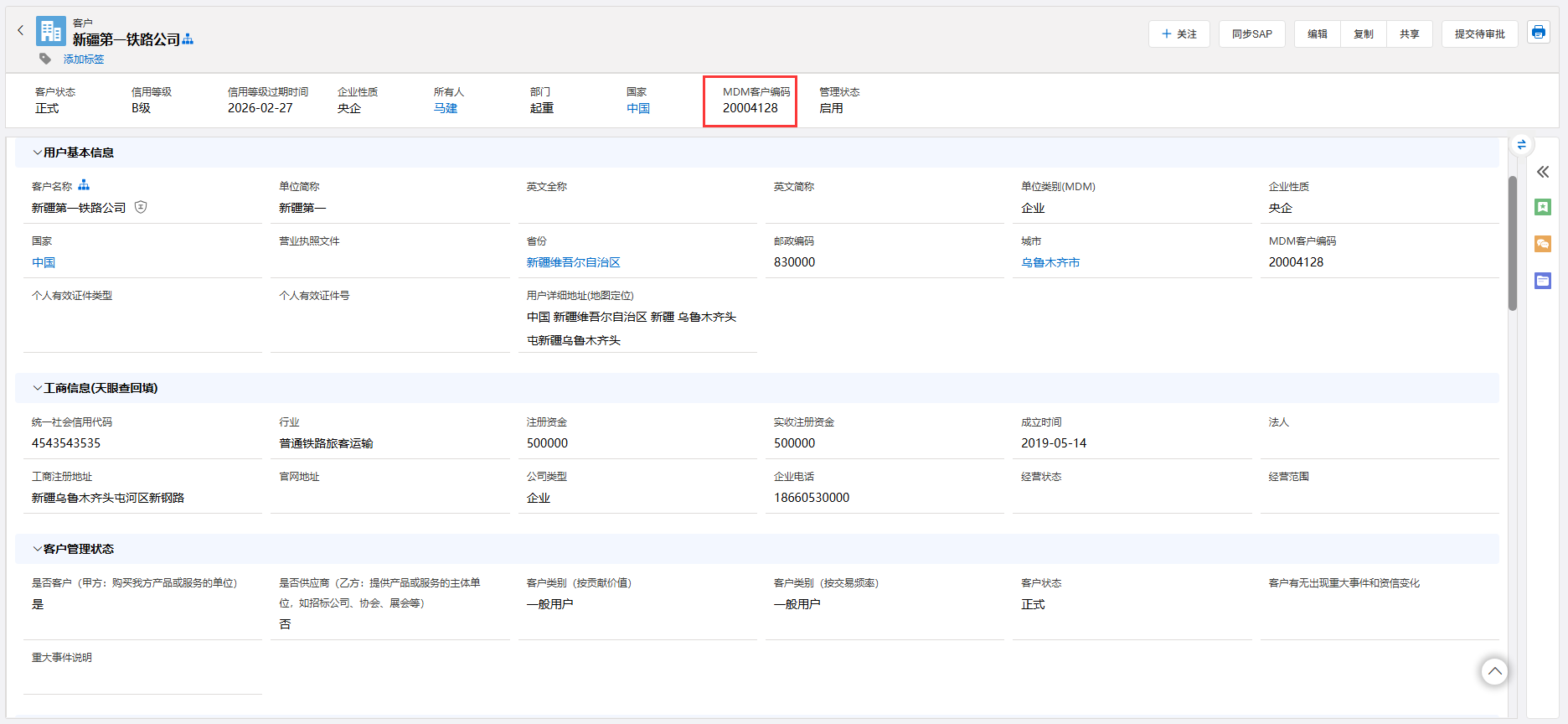Click the vertical scrollbar of the detail panel

[x=1512, y=243]
